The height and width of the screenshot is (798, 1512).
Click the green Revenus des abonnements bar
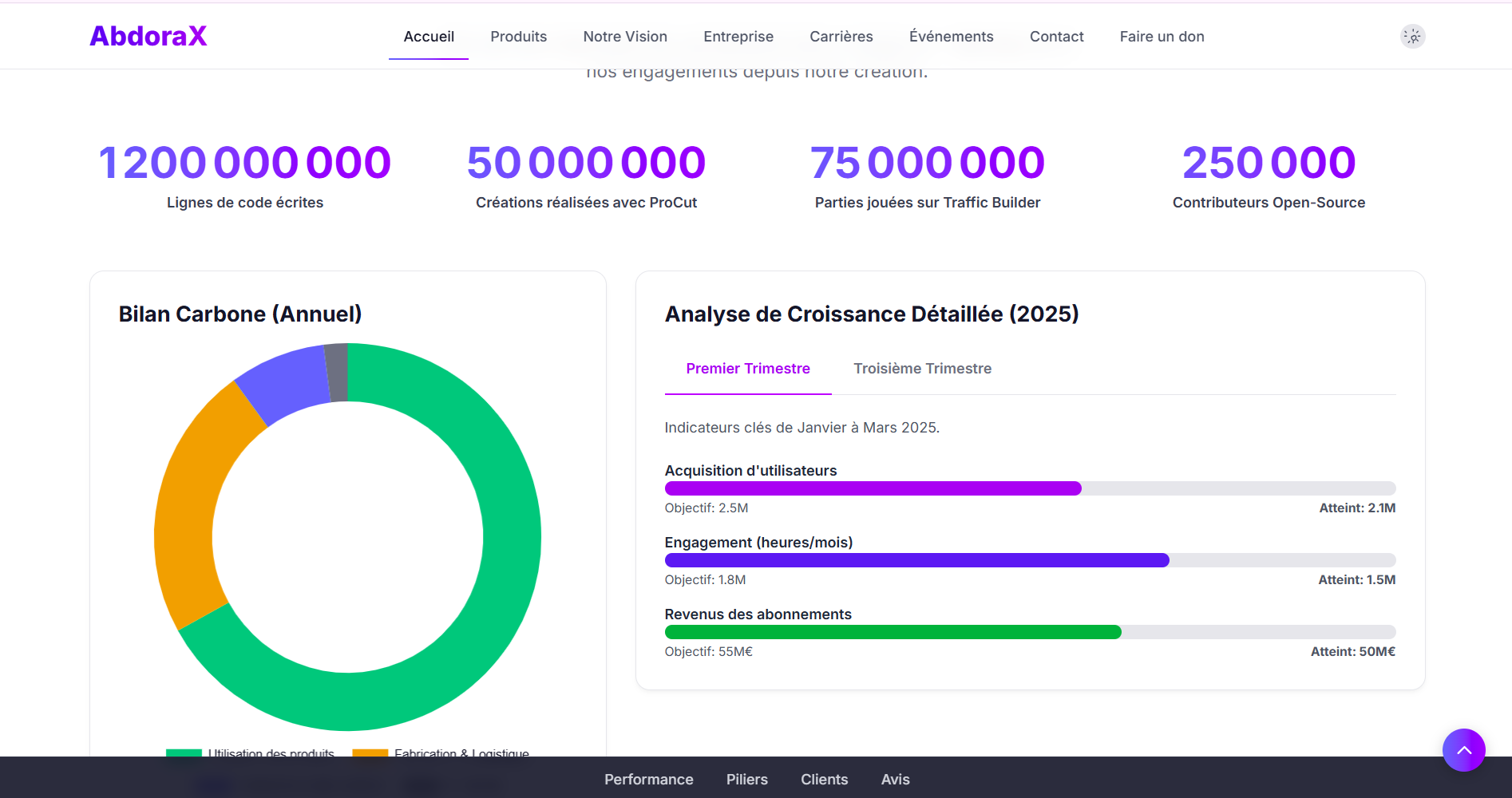pos(893,632)
